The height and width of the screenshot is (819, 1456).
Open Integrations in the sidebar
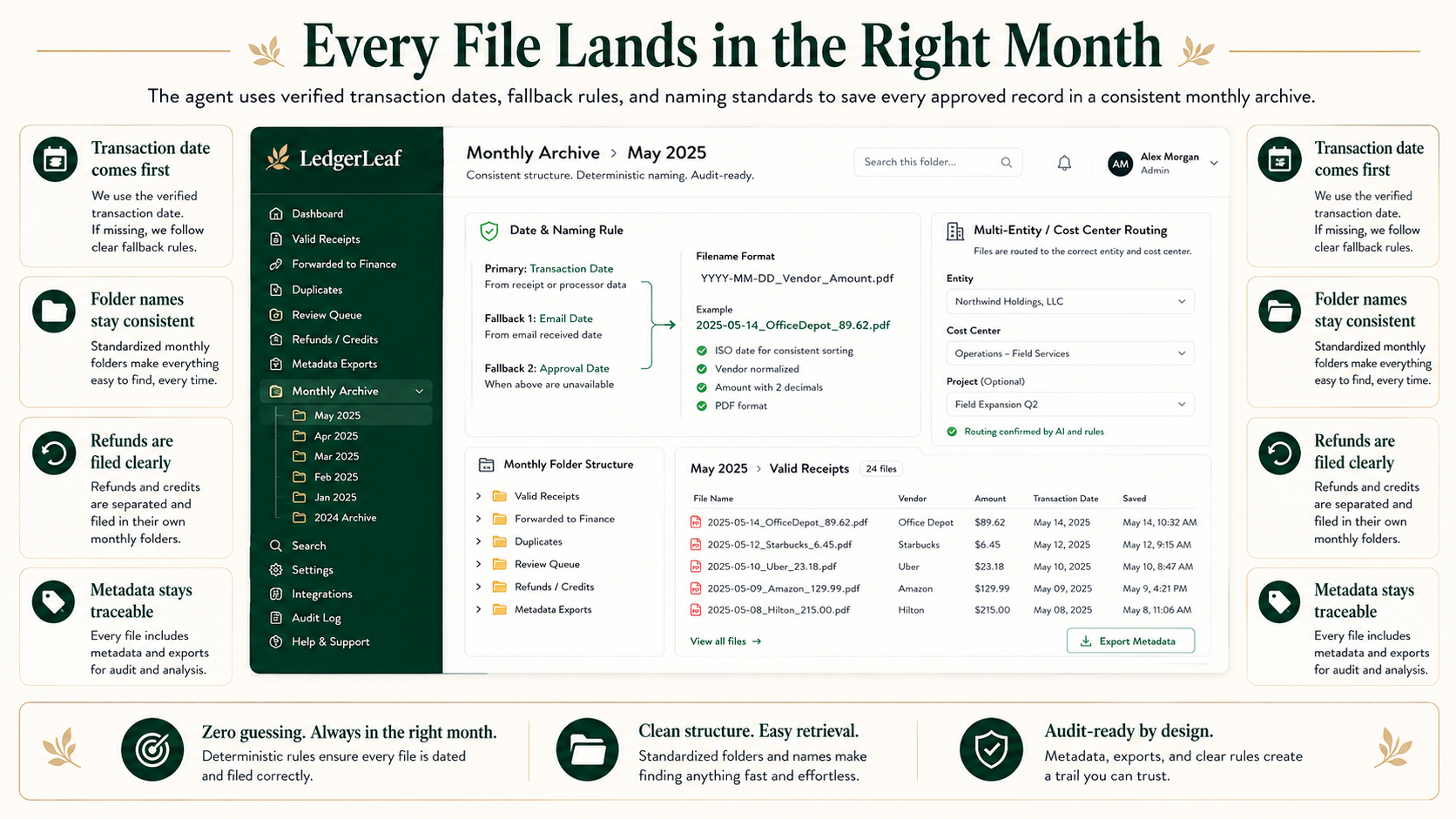[x=321, y=594]
